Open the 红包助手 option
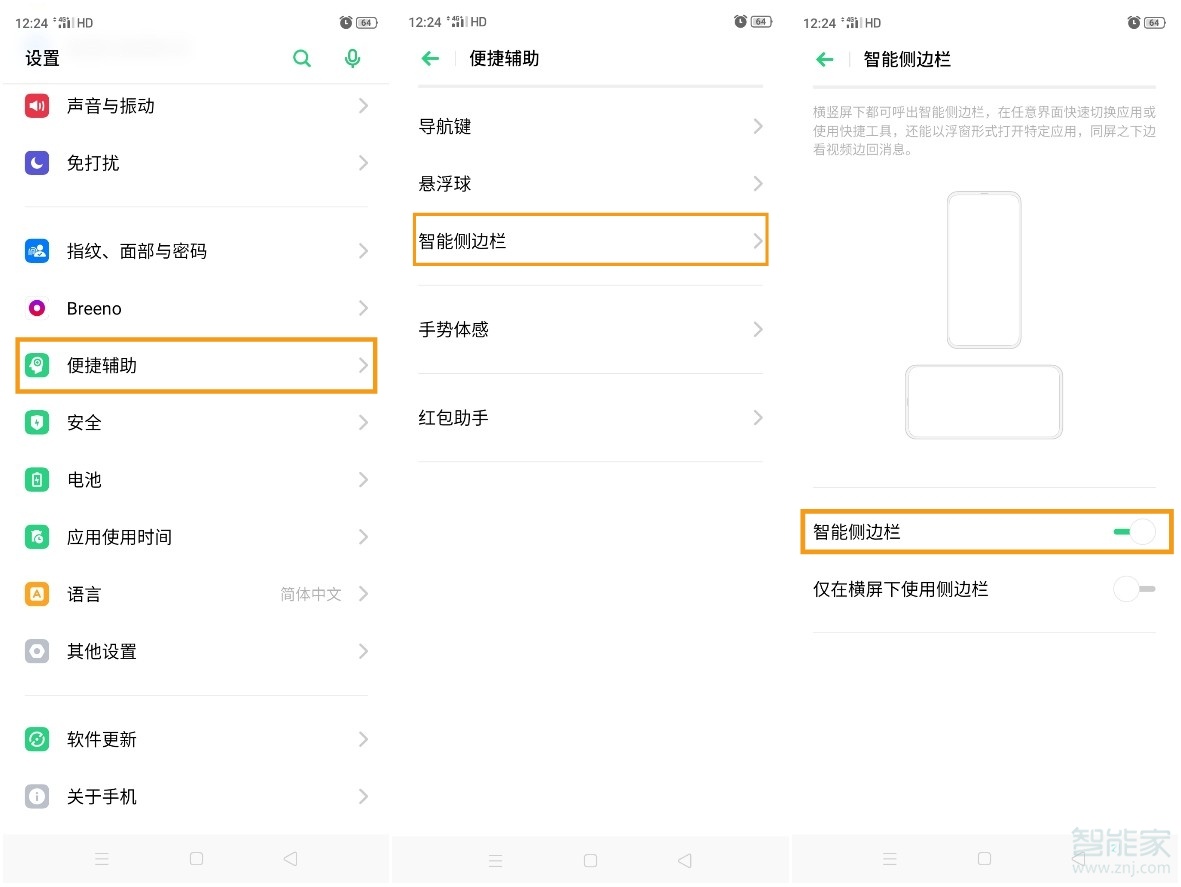The image size is (1181, 887). click(590, 417)
